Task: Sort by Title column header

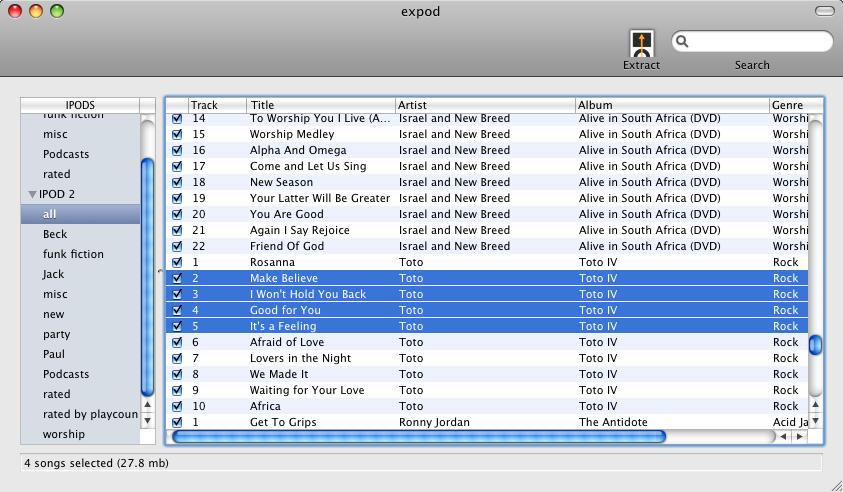Action: tap(320, 105)
